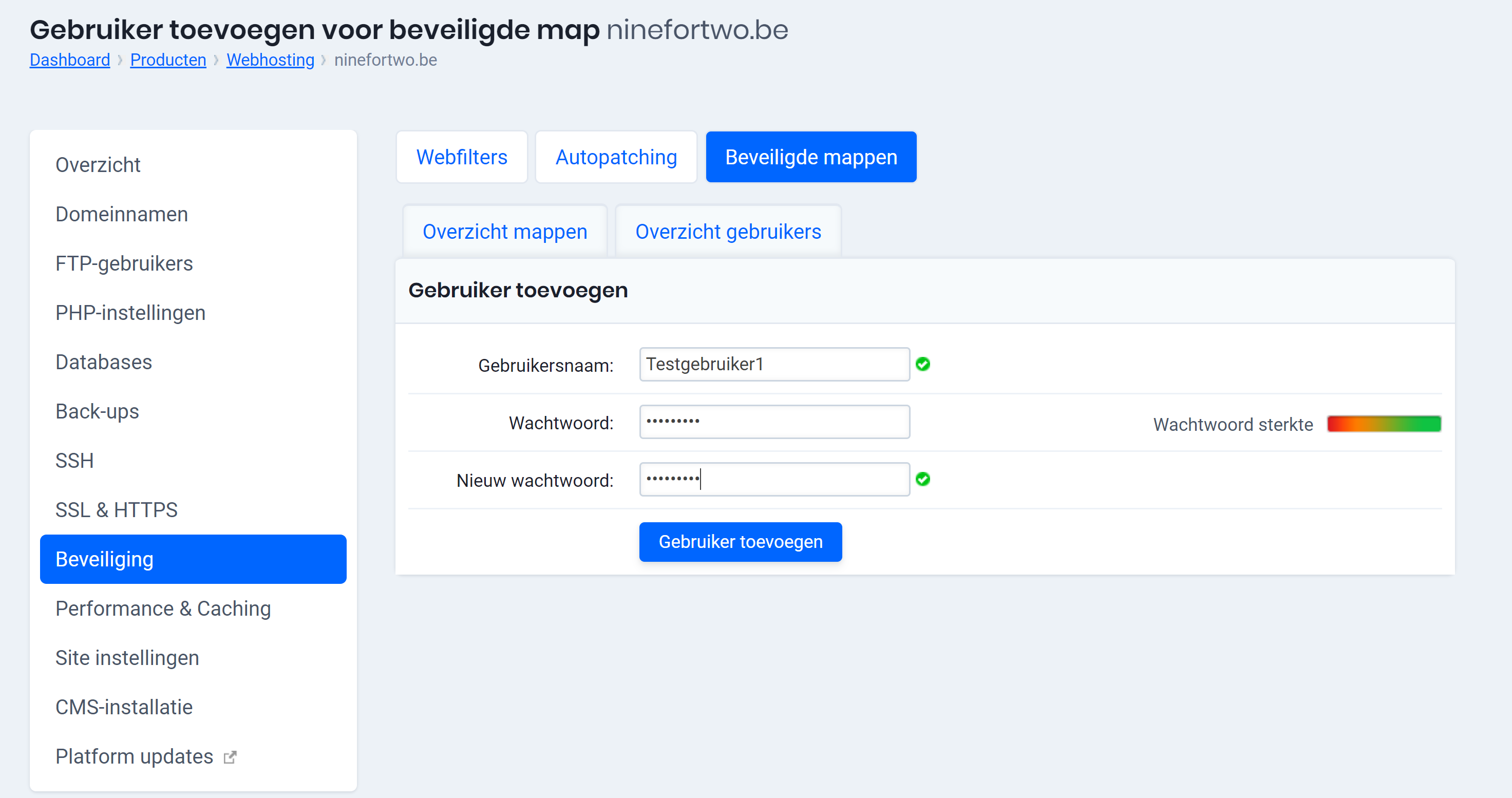Select Databases in the sidebar
This screenshot has width=1512, height=798.
point(103,362)
